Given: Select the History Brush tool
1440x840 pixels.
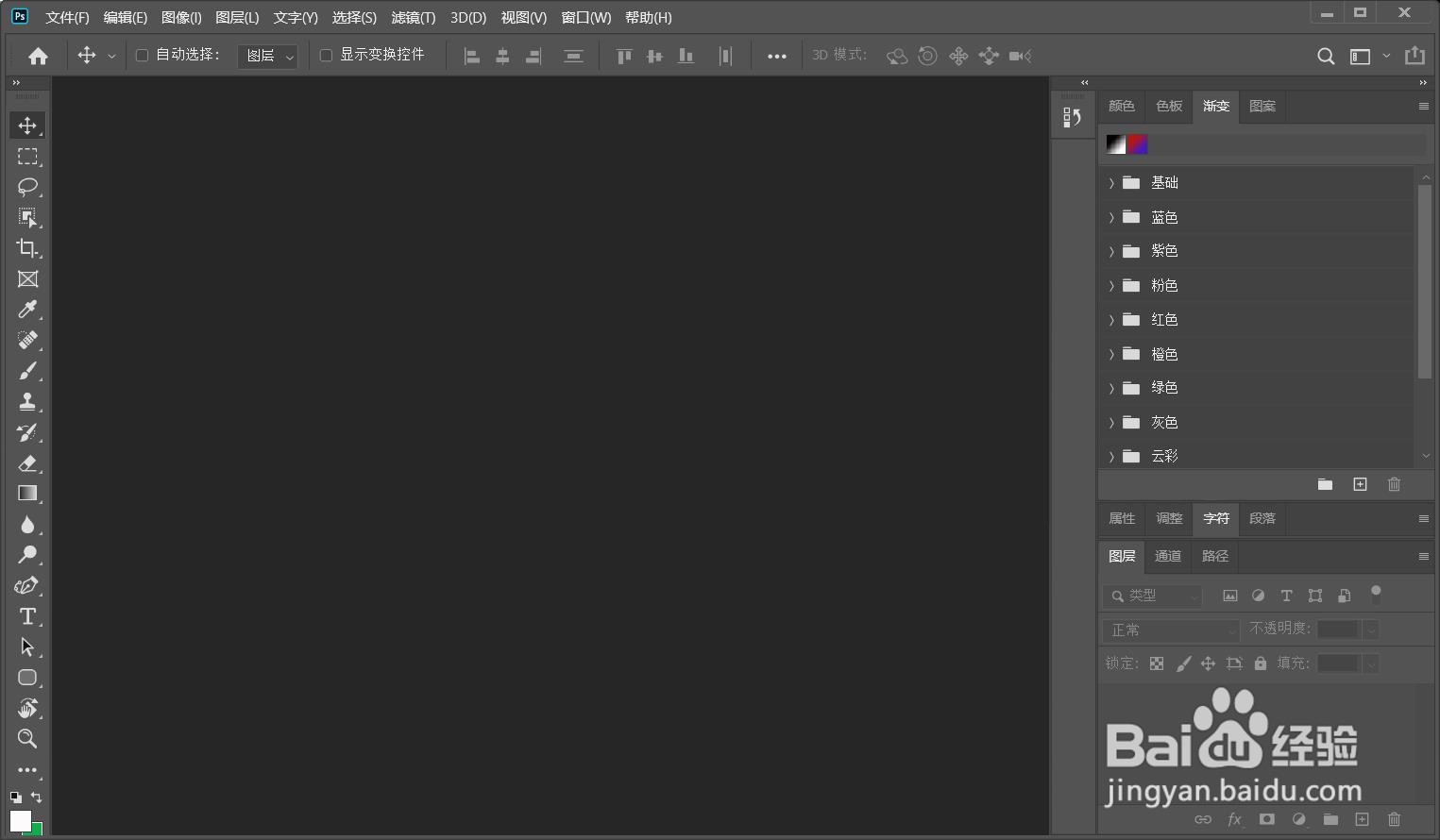Looking at the screenshot, I should point(27,432).
